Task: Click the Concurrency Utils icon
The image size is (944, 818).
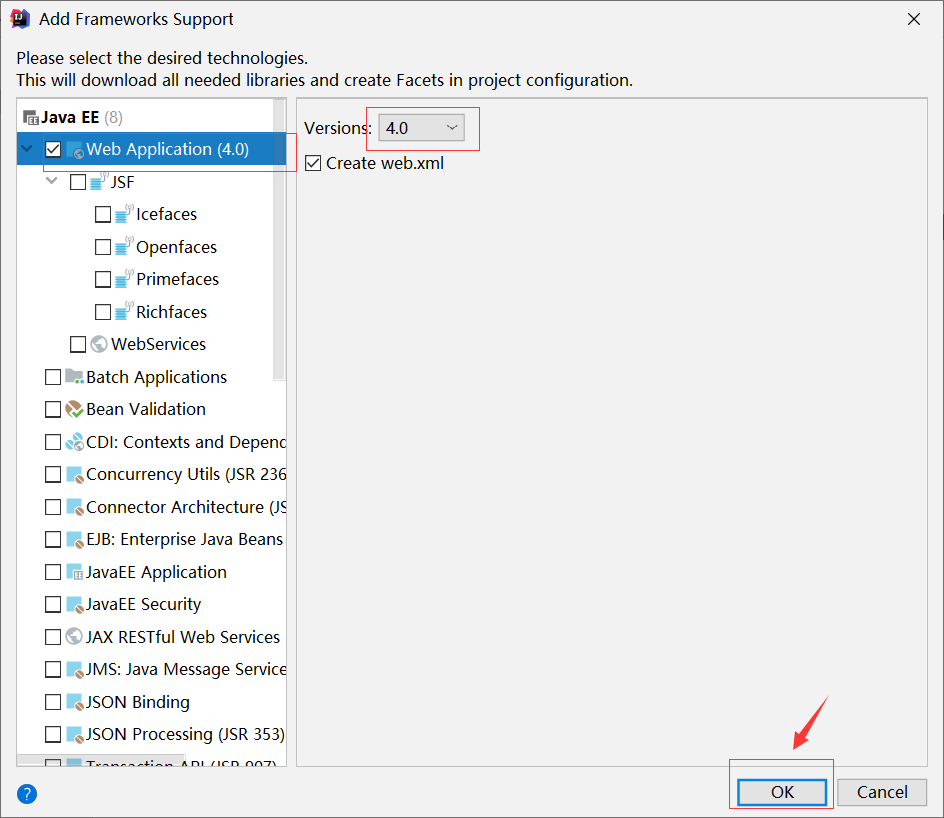Action: 74,474
